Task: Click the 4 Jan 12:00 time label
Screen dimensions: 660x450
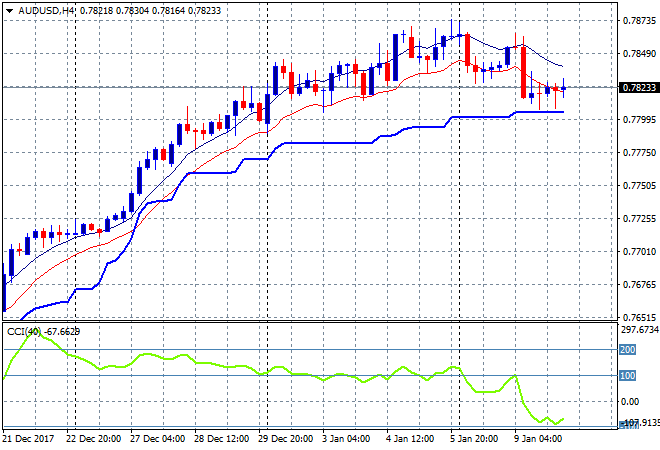Action: [410, 439]
